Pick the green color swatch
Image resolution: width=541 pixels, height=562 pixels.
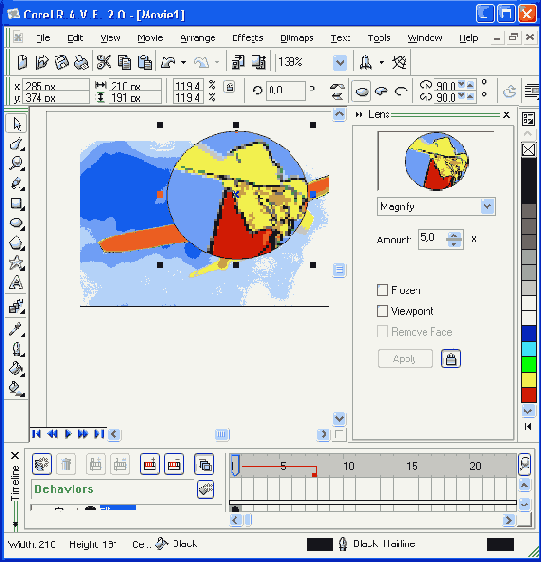528,365
